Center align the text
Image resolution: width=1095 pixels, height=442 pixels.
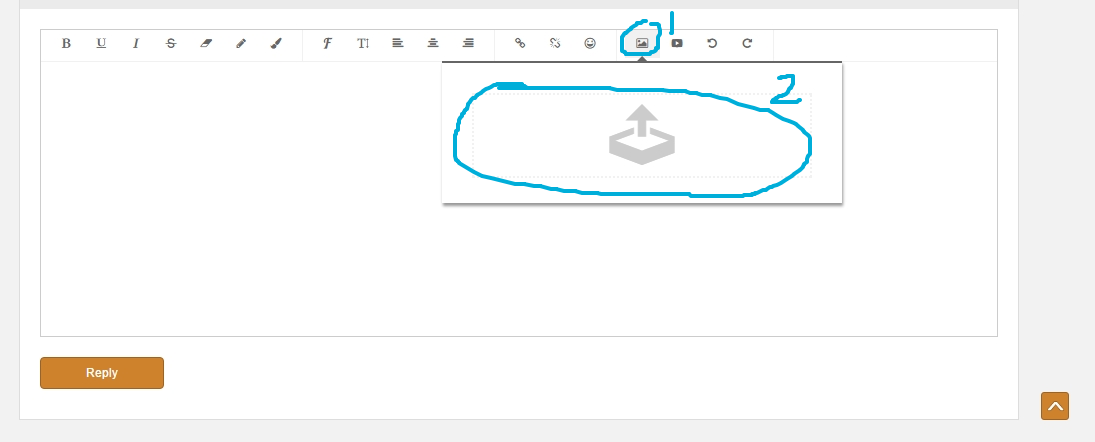[433, 44]
